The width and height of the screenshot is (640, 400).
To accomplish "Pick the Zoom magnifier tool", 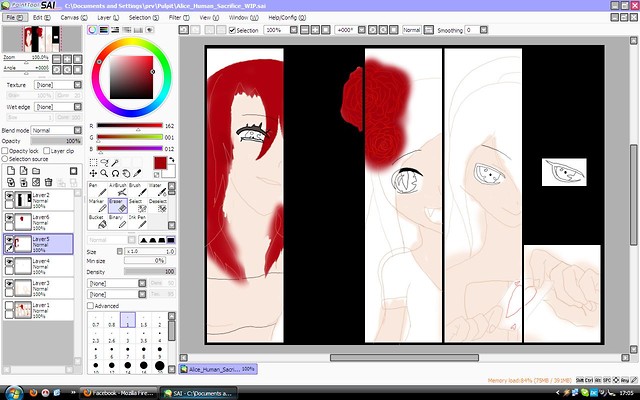I will [x=104, y=173].
